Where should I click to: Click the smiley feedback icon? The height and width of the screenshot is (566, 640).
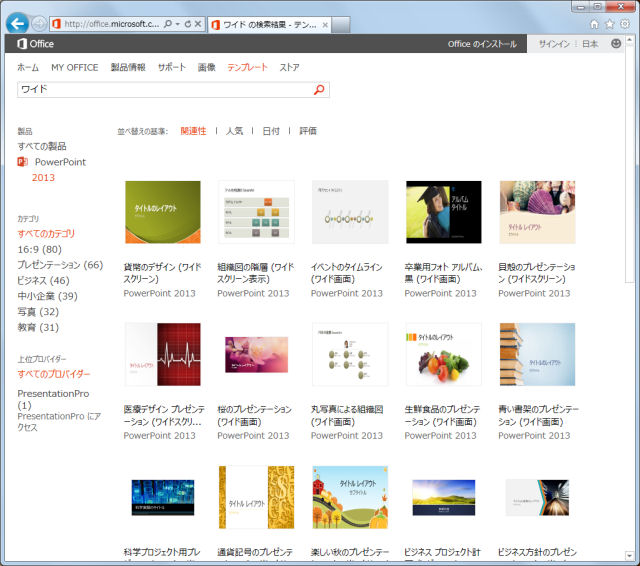616,43
